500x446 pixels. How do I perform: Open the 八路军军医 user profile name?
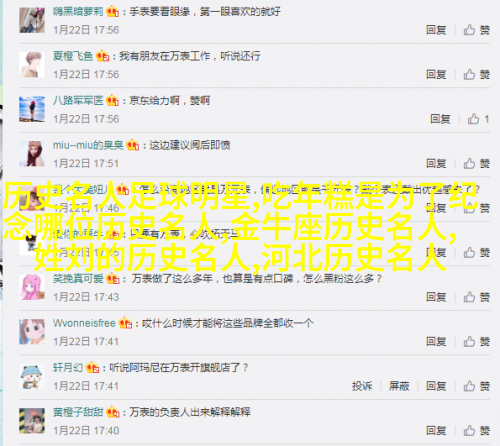78,100
